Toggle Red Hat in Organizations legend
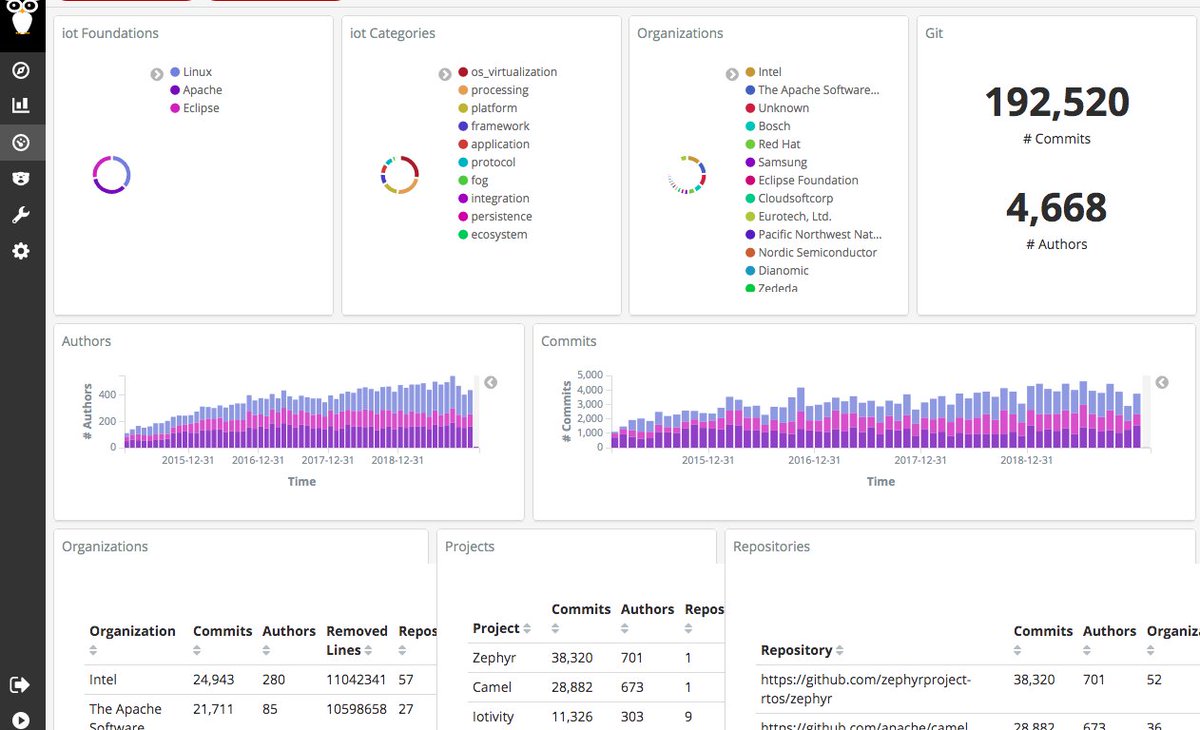 pyautogui.click(x=773, y=144)
